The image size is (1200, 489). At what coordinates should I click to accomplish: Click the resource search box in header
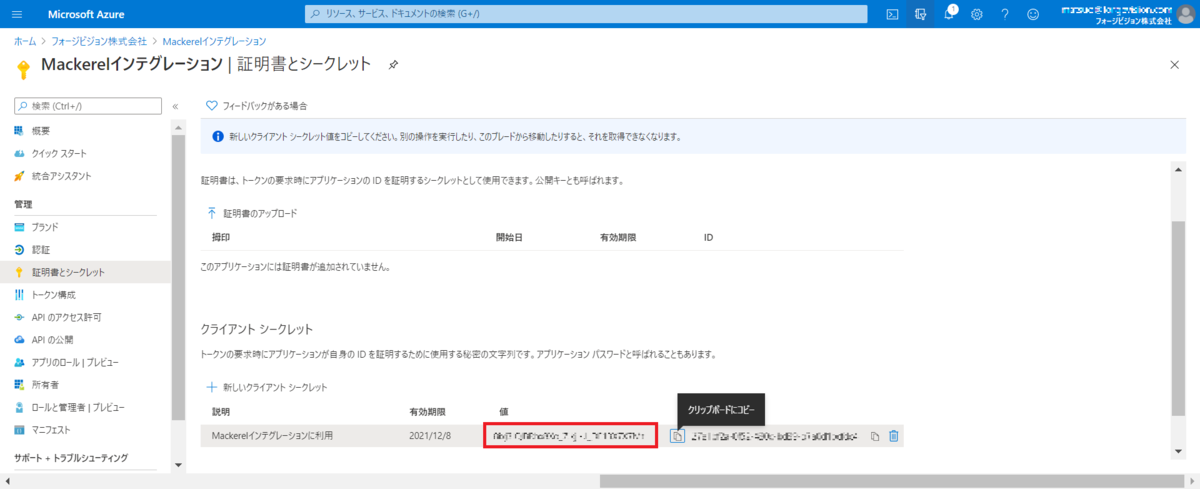click(586, 14)
